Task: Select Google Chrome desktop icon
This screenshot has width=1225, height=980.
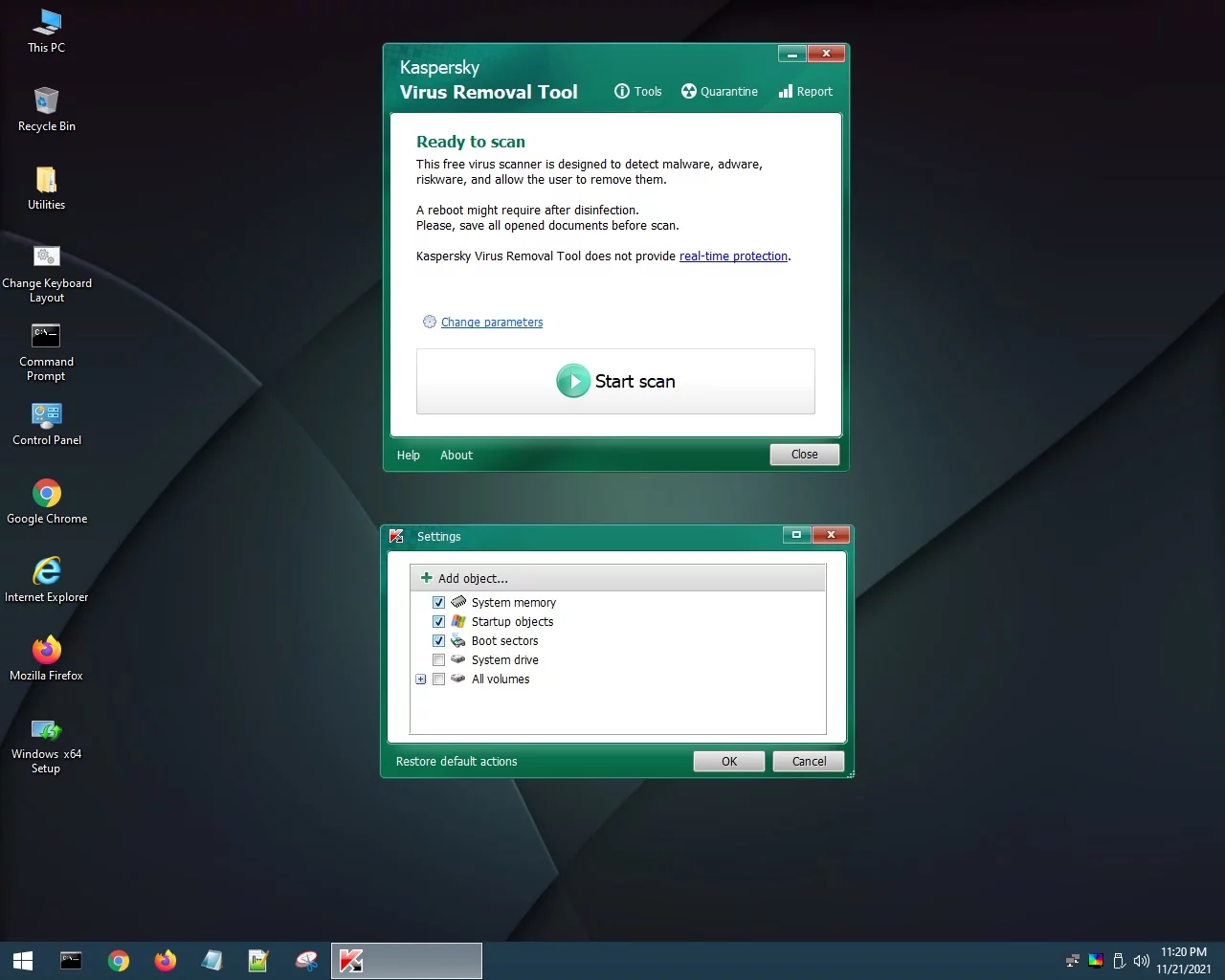Action: pyautogui.click(x=47, y=502)
